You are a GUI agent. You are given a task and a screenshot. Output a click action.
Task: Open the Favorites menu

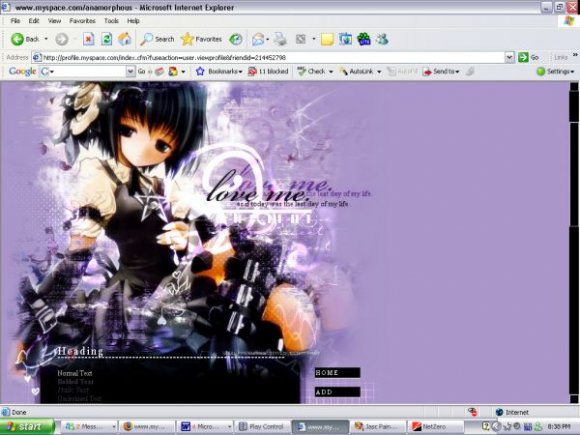click(82, 21)
